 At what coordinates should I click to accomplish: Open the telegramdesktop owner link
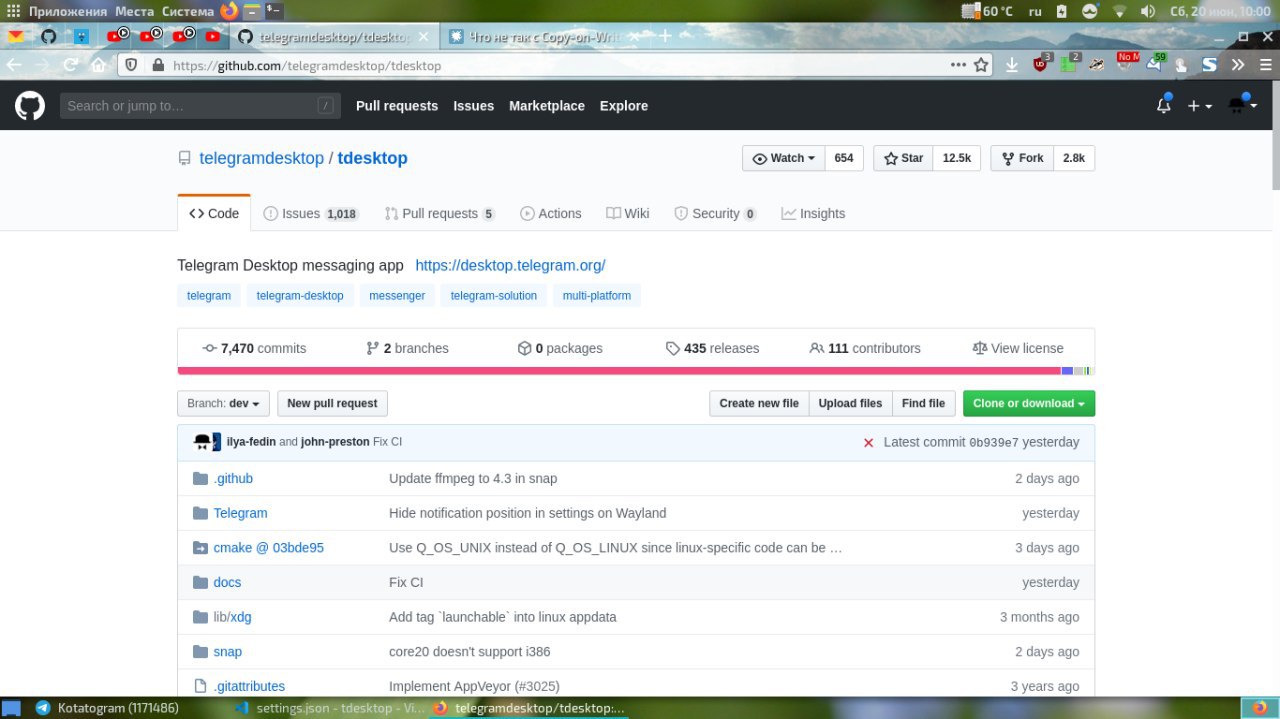pos(261,158)
